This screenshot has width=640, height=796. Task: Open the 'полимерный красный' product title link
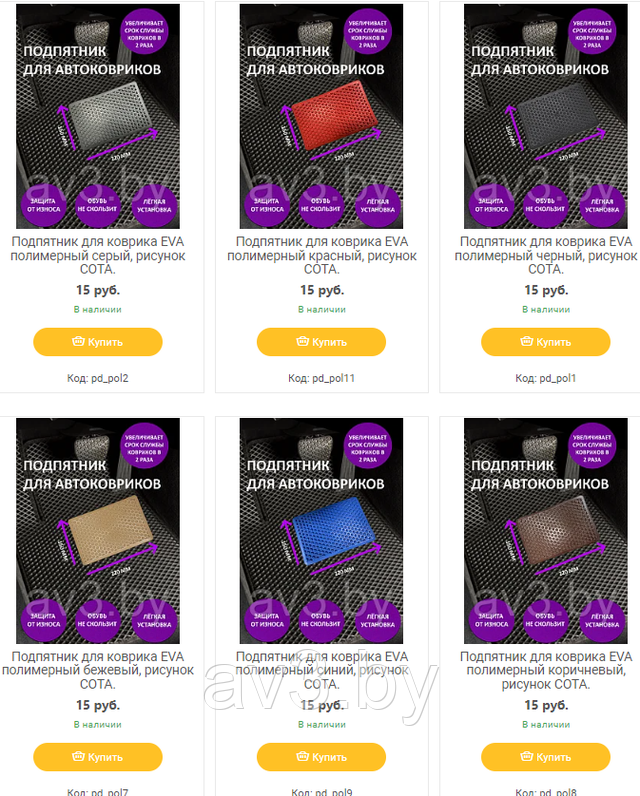[x=322, y=255]
